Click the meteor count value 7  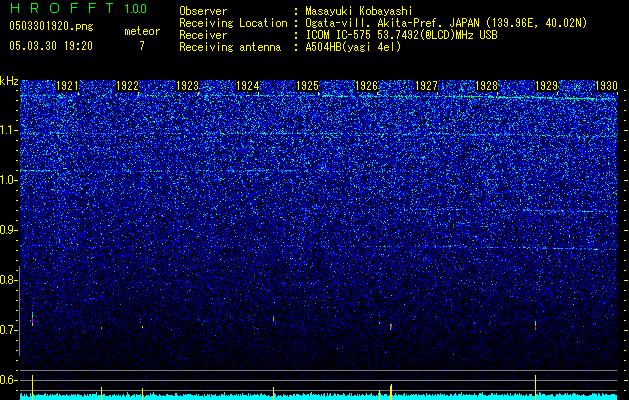(142, 46)
